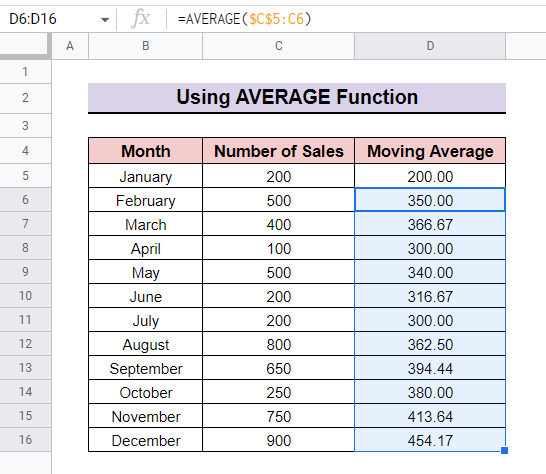Select moving average cell 316.67

430,296
